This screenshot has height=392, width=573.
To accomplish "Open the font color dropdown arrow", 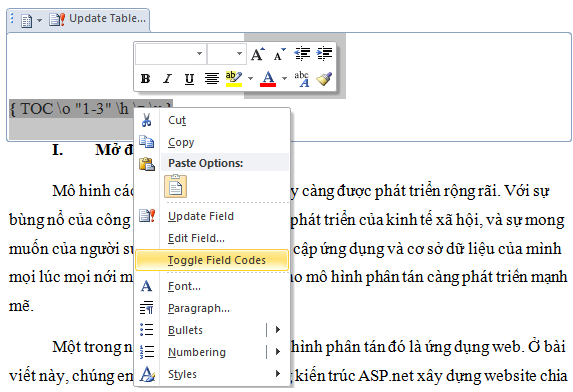I will click(284, 78).
